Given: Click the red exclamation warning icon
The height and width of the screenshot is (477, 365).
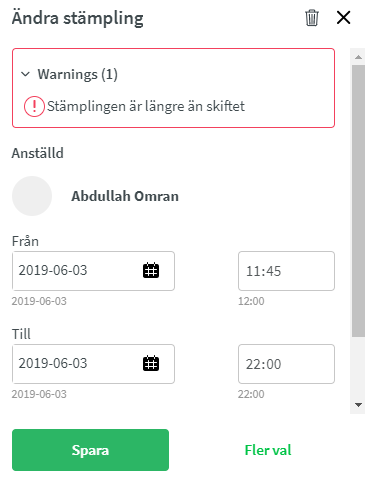Looking at the screenshot, I should [34, 106].
